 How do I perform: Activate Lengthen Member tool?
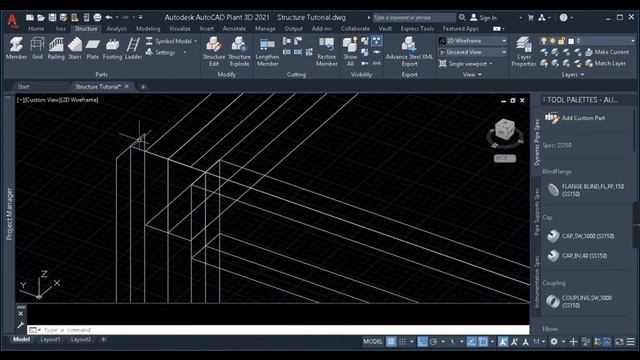tap(267, 51)
